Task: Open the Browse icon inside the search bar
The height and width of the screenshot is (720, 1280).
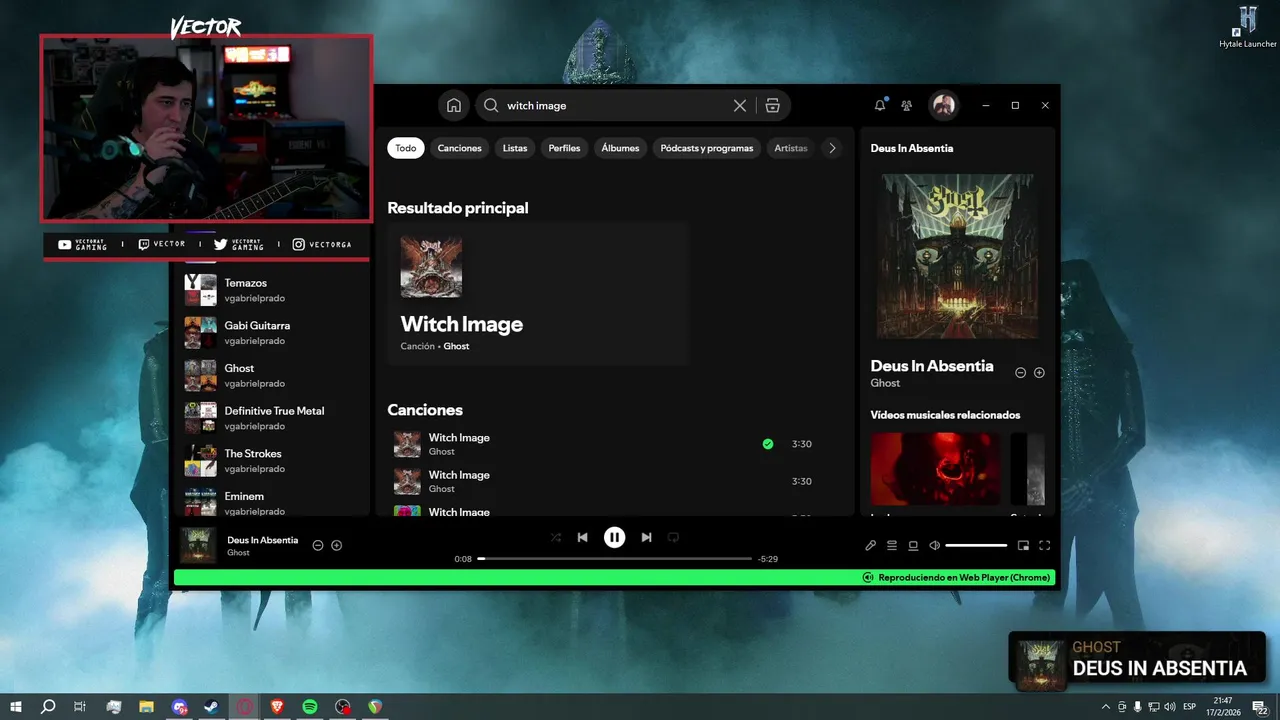Action: [x=772, y=105]
